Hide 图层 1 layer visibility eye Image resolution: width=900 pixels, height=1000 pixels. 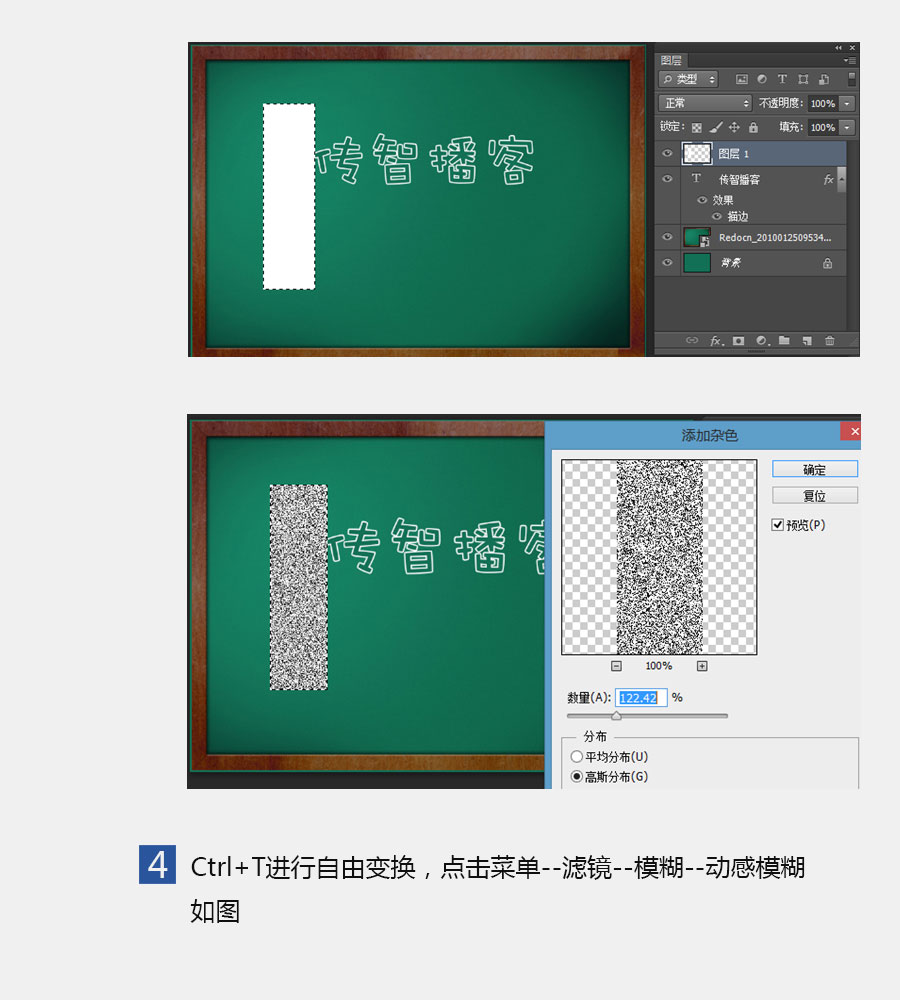pyautogui.click(x=667, y=153)
